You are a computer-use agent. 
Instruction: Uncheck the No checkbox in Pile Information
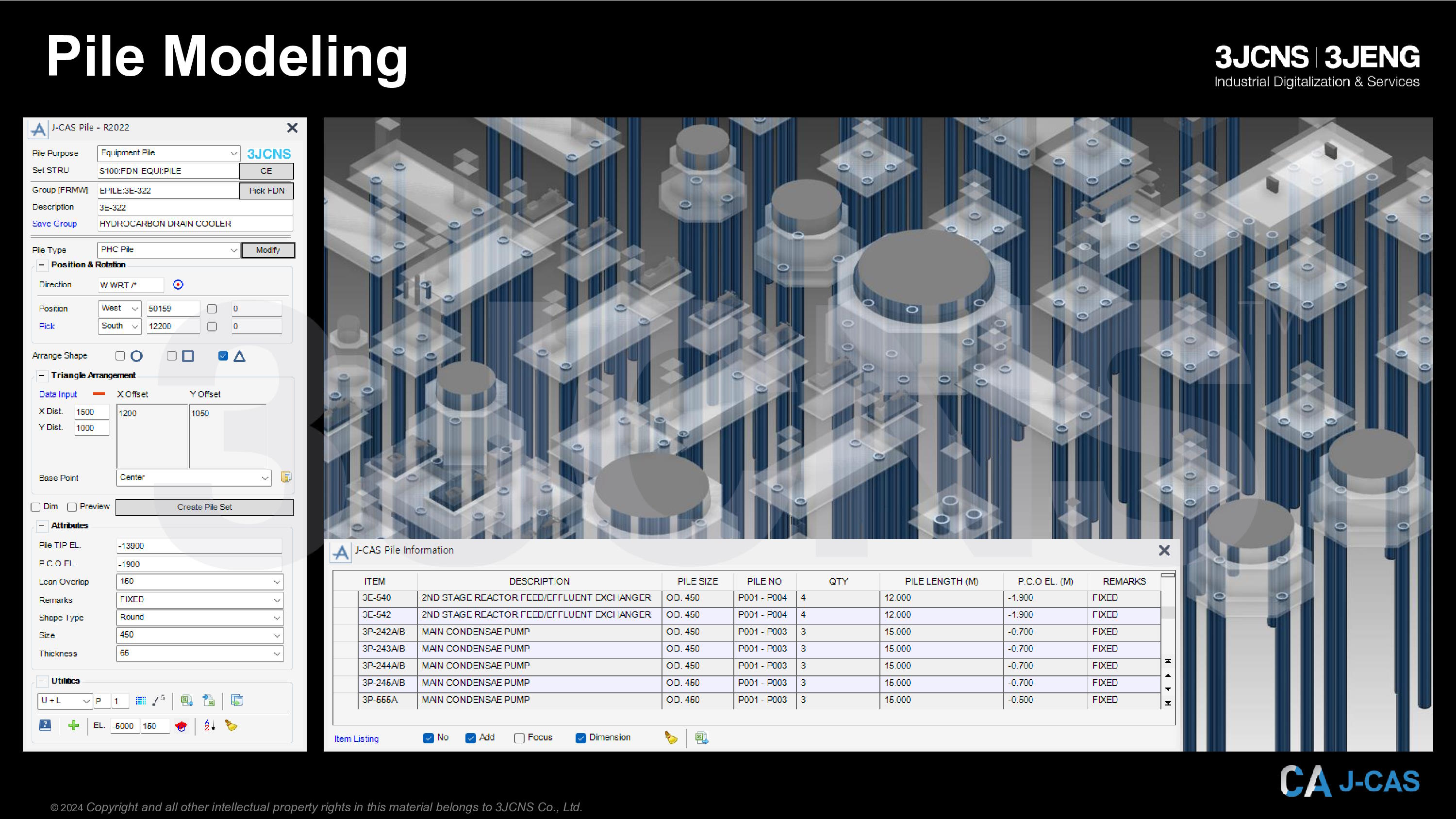coord(429,738)
